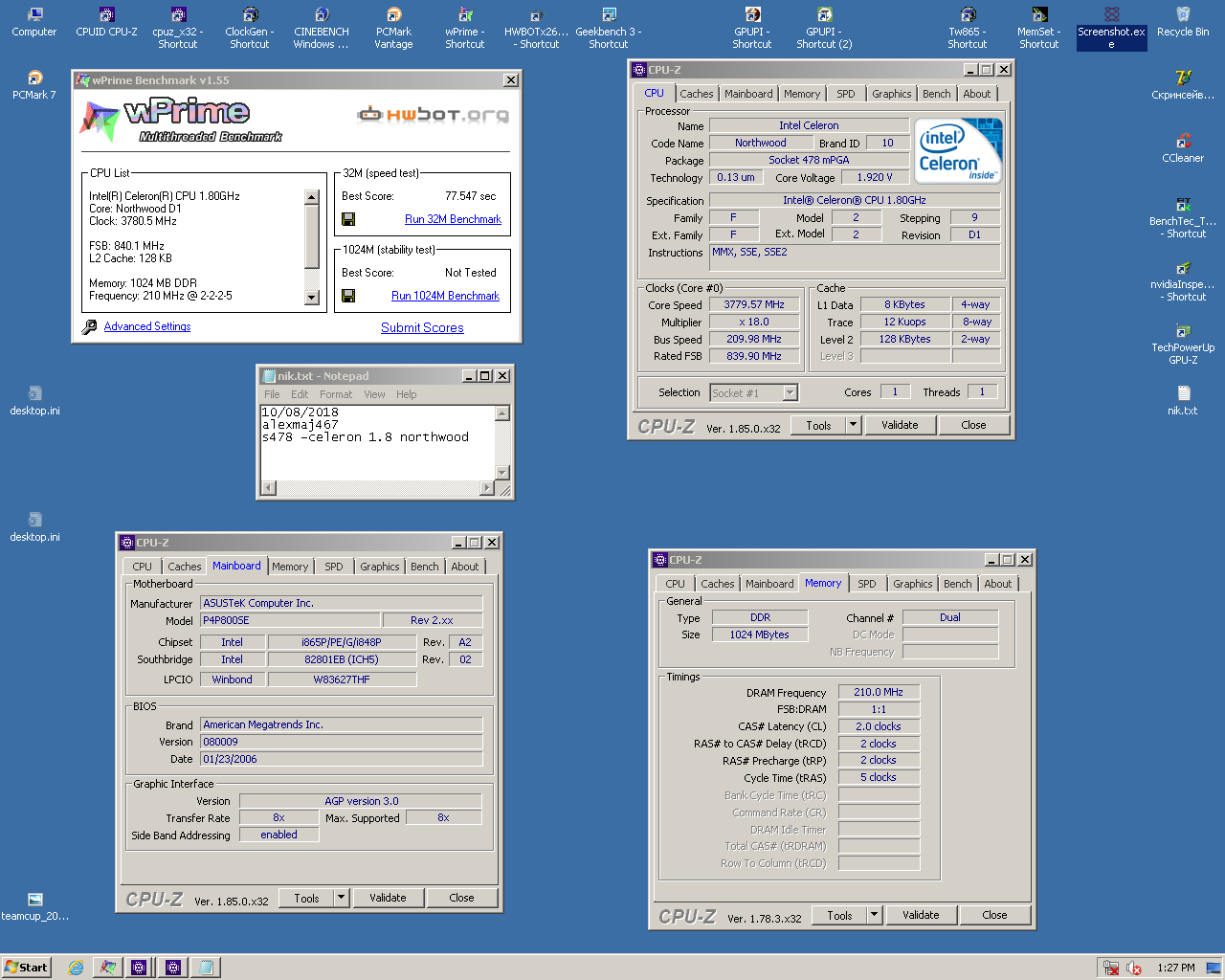Open the wPrime desktop shortcut
The image size is (1225, 980).
pyautogui.click(x=465, y=28)
